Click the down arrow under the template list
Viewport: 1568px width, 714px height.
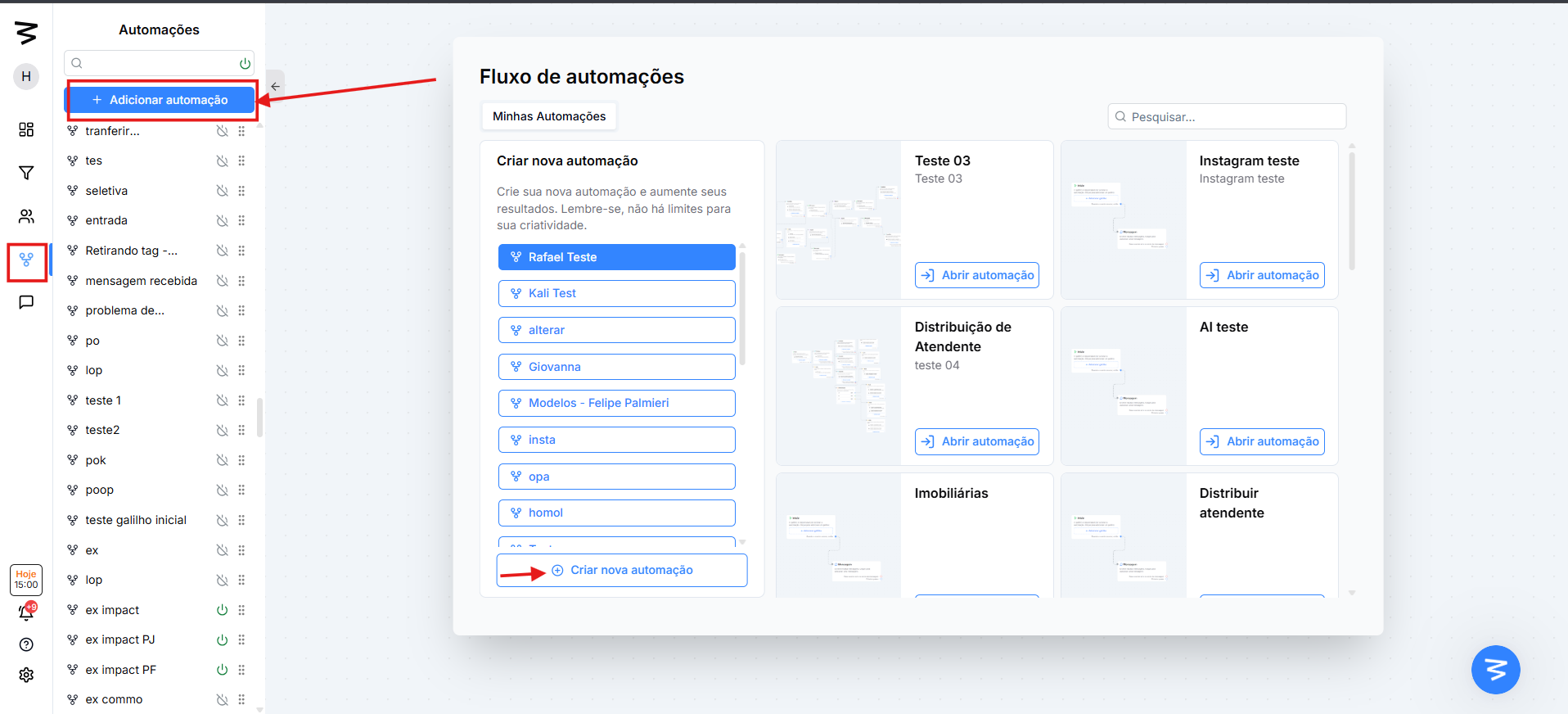742,542
